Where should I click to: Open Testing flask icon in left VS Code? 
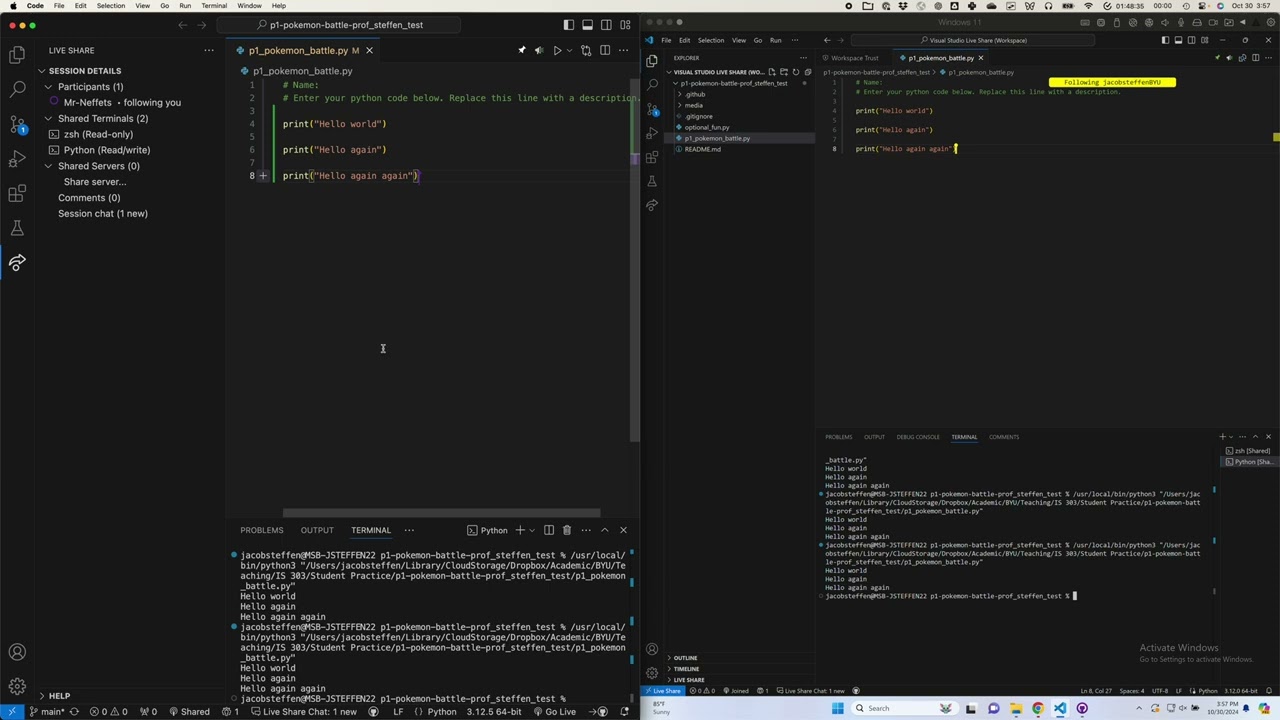point(17,228)
